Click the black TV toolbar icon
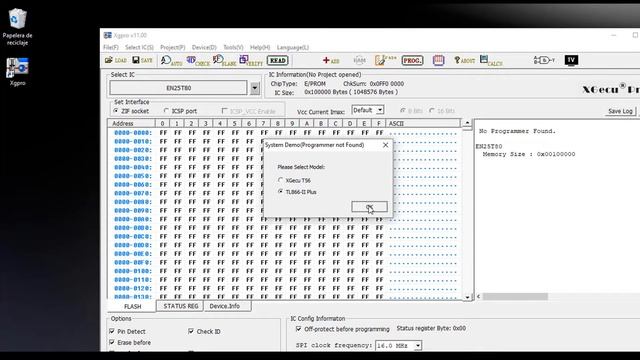640x360 pixels. click(x=571, y=60)
